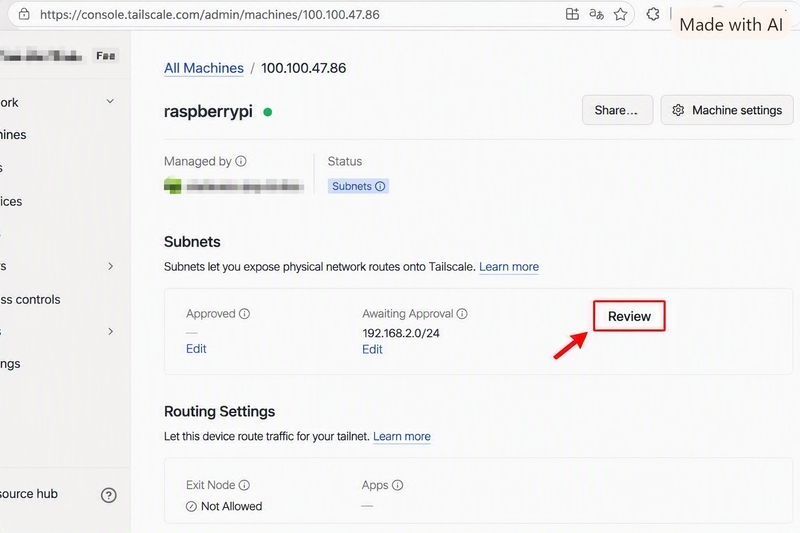
Task: Click the translate page icon
Action: tap(596, 14)
